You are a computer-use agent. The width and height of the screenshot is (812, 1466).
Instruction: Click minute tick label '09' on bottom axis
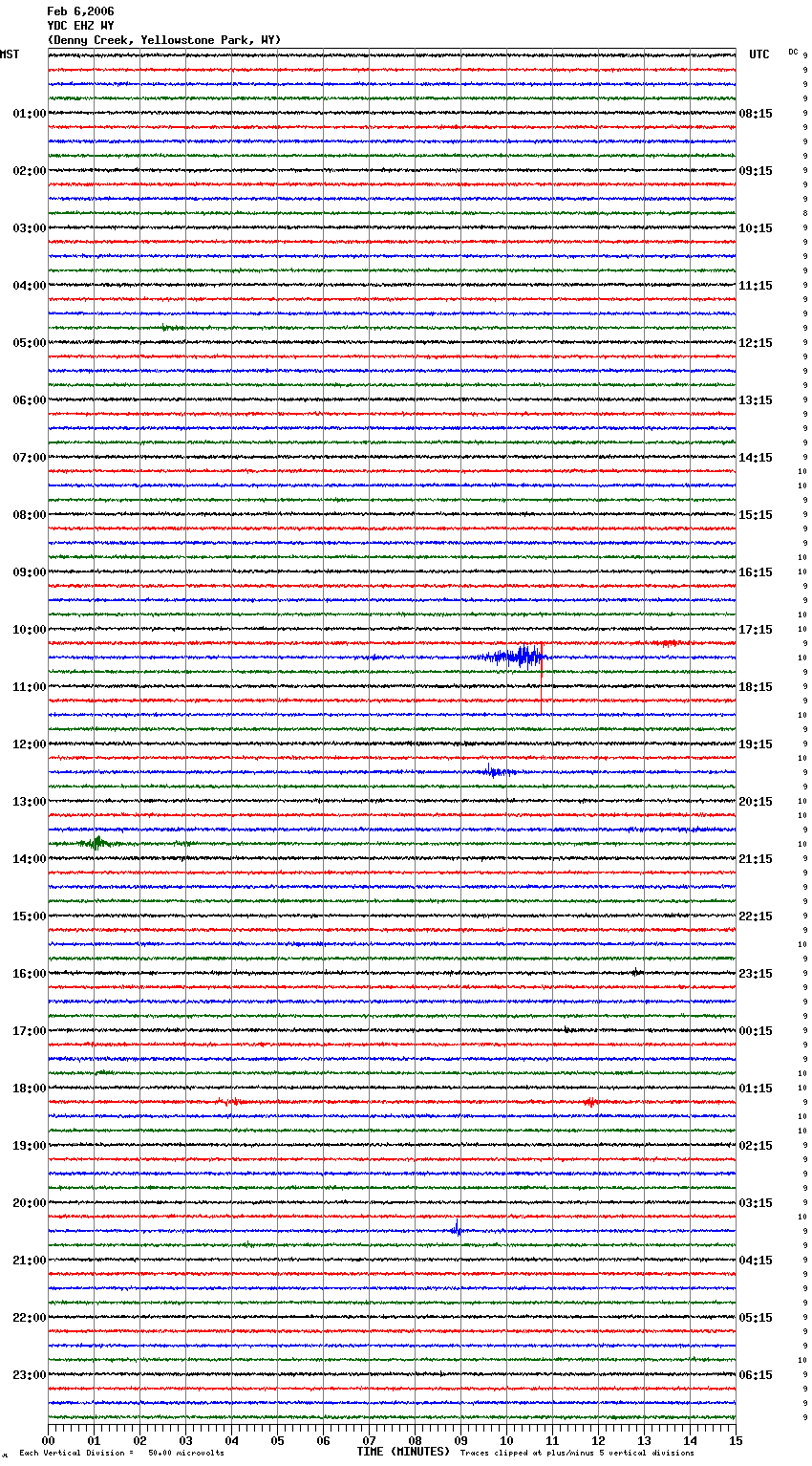click(x=460, y=1440)
